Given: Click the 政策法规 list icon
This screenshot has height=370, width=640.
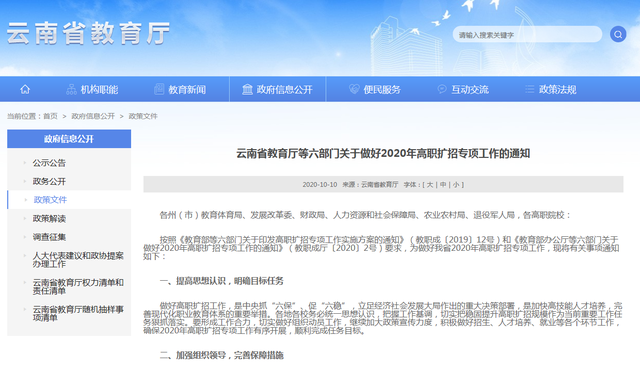Looking at the screenshot, I should pos(529,89).
